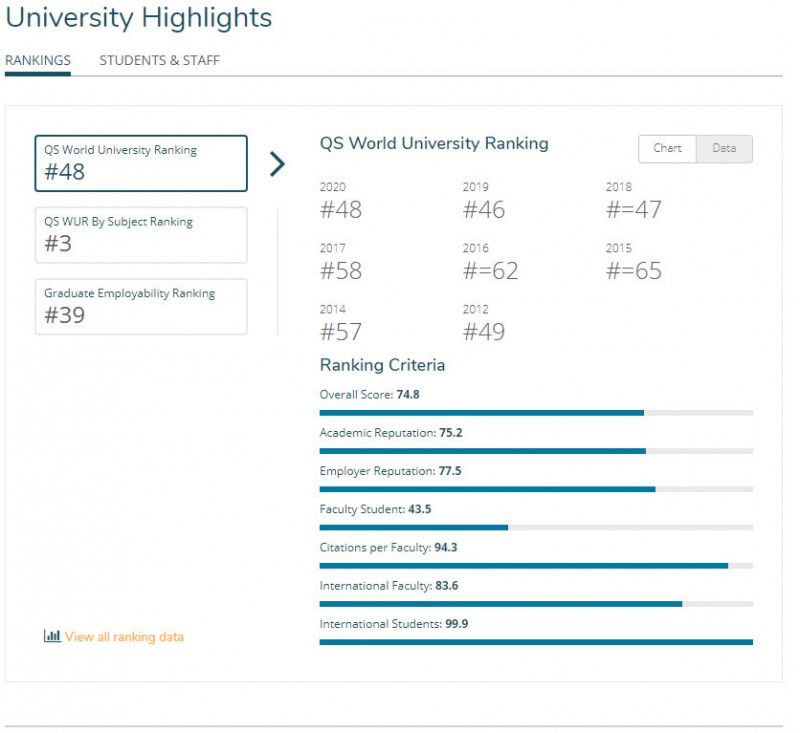800x733 pixels.
Task: Click the 2012 rank #49
Action: (484, 332)
